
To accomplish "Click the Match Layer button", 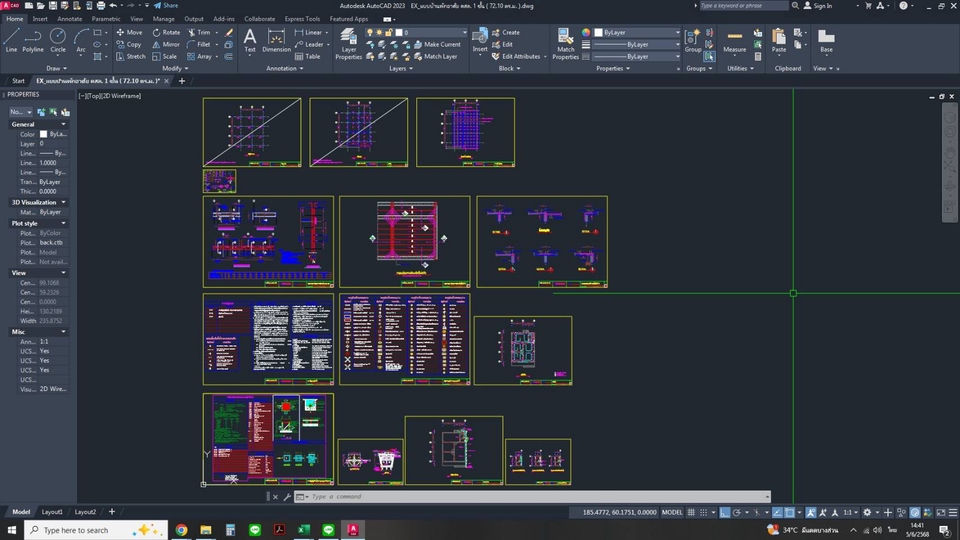I will pyautogui.click(x=435, y=56).
